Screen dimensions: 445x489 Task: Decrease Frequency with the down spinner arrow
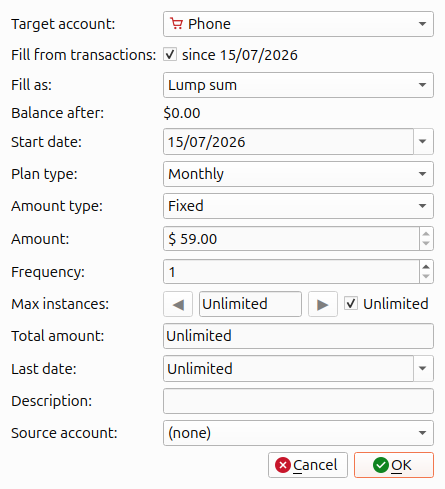click(x=426, y=277)
